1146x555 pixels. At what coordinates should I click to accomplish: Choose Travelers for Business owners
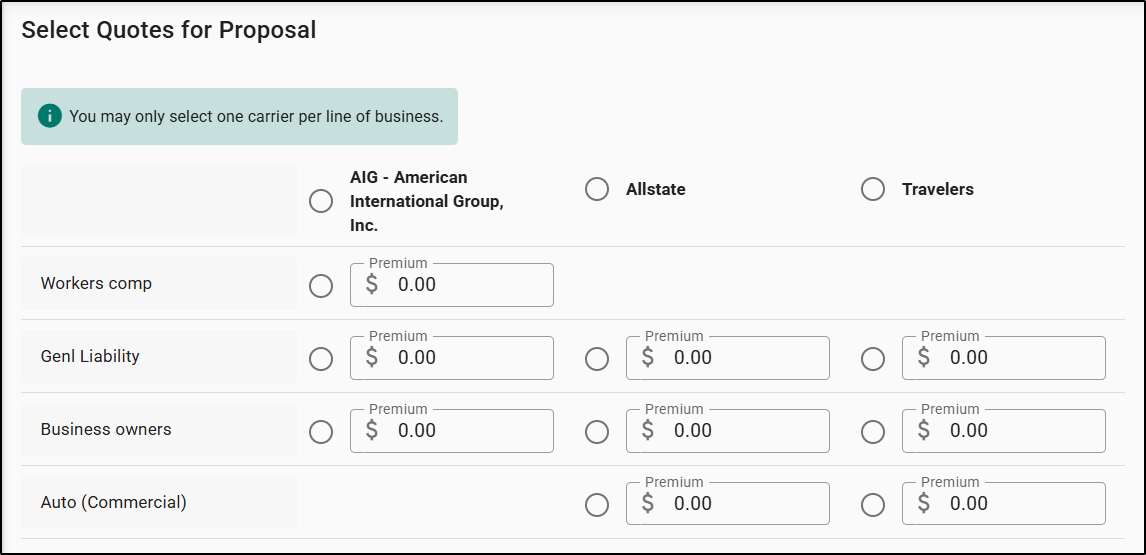(x=873, y=432)
